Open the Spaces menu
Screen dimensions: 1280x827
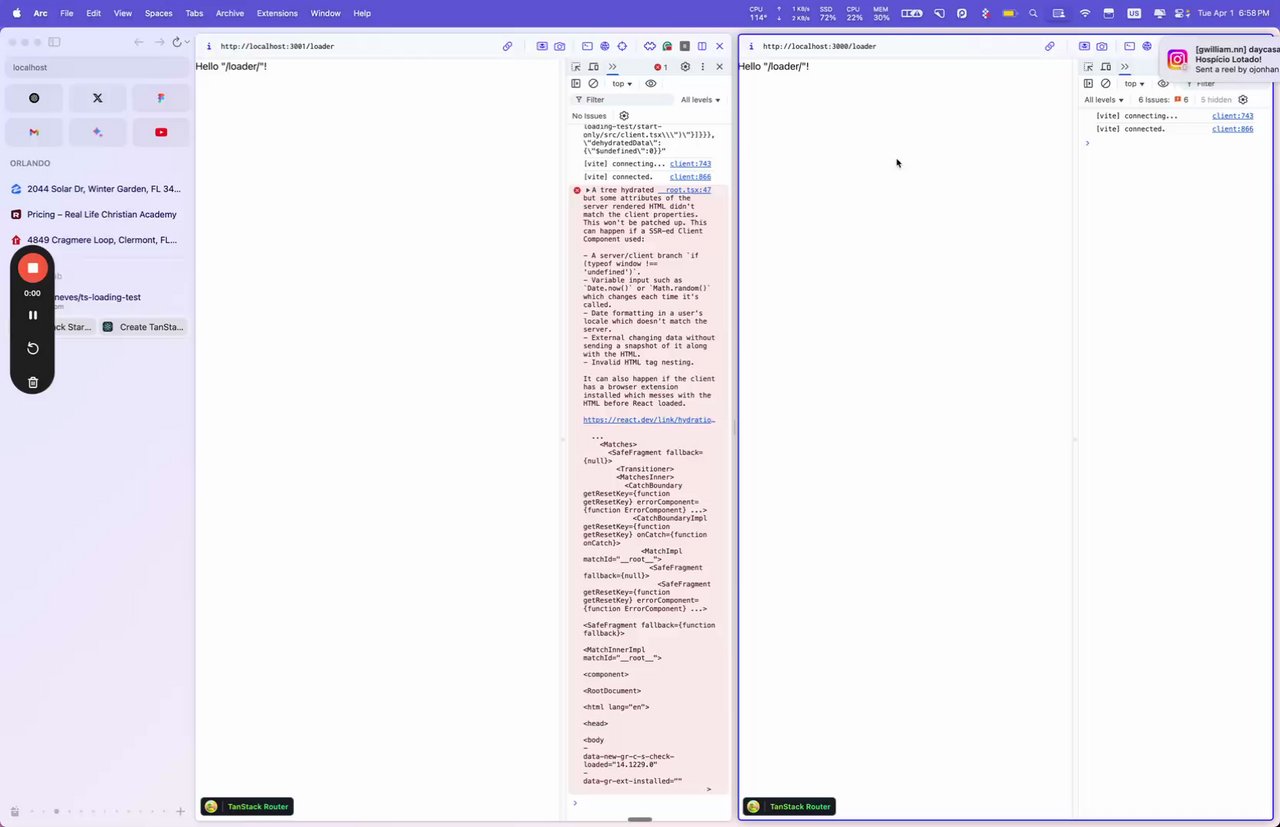tap(158, 13)
